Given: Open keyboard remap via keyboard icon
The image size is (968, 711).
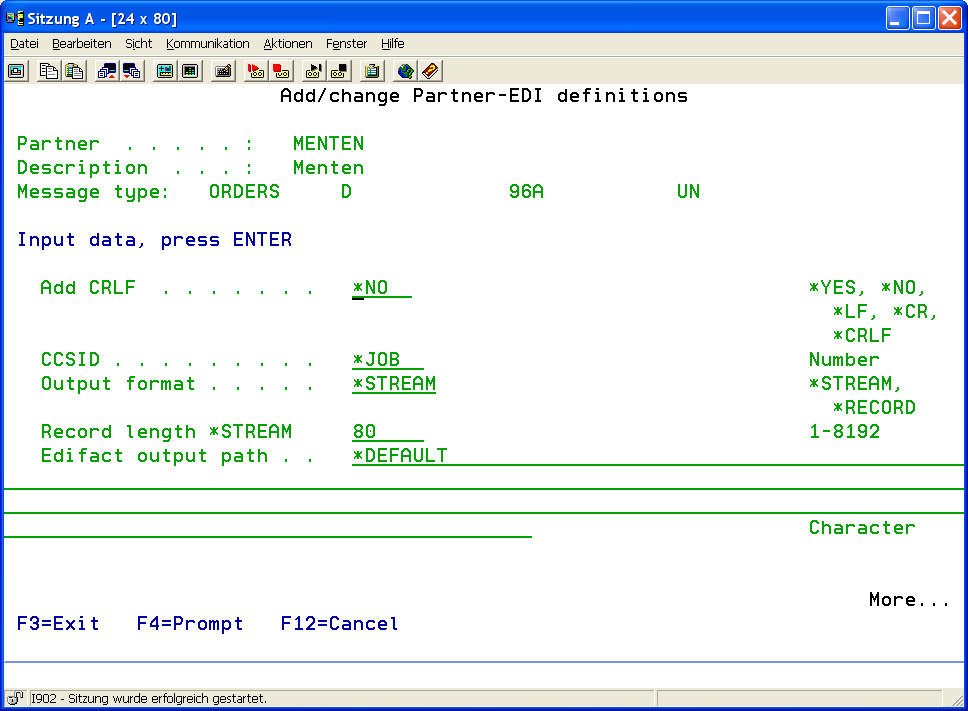Looking at the screenshot, I should (223, 71).
